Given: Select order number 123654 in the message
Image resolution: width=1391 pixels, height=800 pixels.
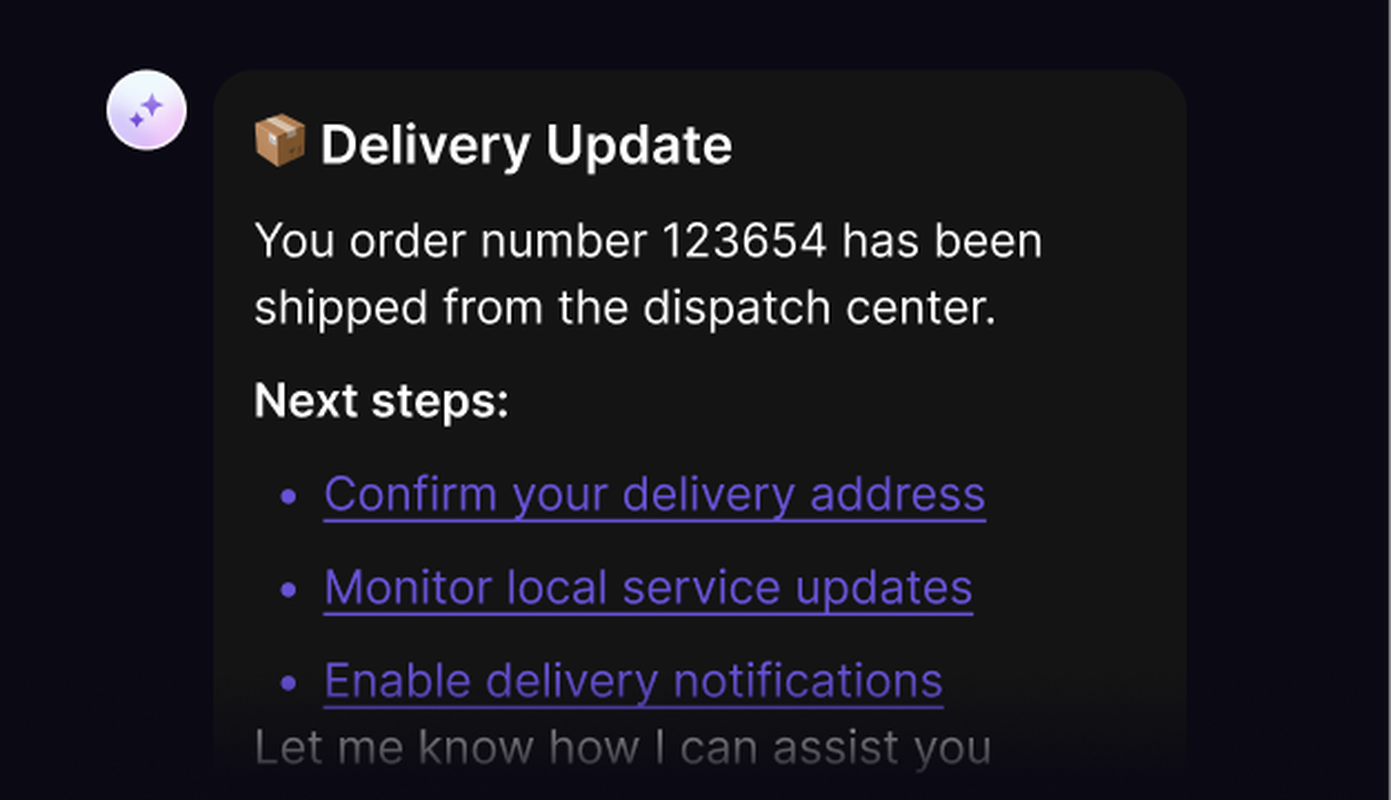Looking at the screenshot, I should pos(744,242).
